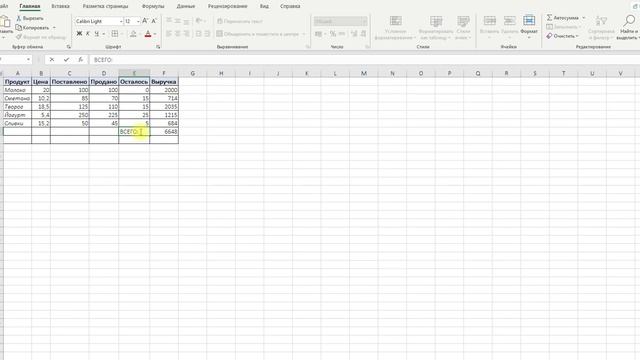The width and height of the screenshot is (640, 360).
Task: Toggle bold Ж formatting
Action: (x=79, y=33)
